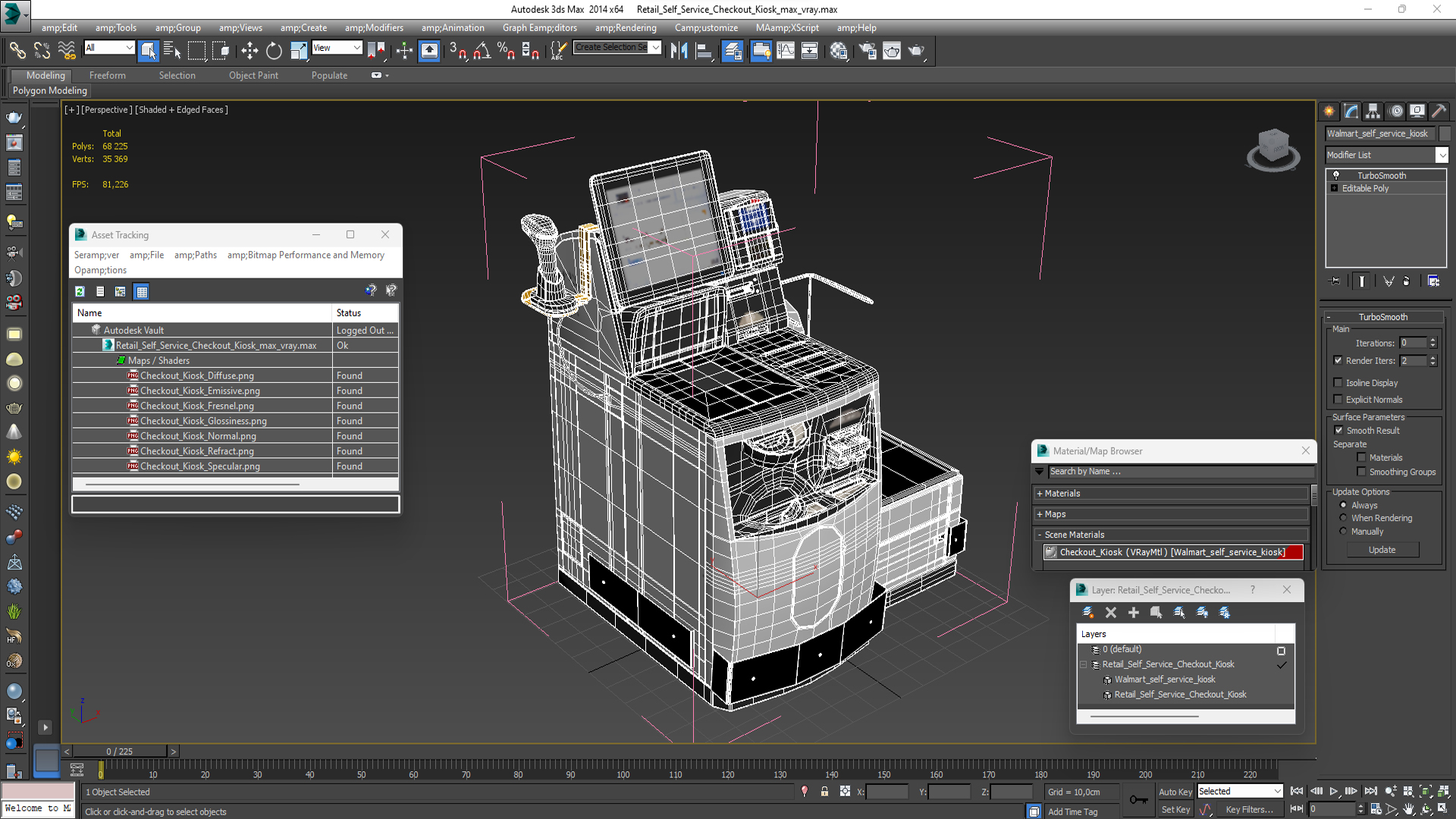Open Render Setup icon
The image size is (1456, 819).
pos(868,51)
